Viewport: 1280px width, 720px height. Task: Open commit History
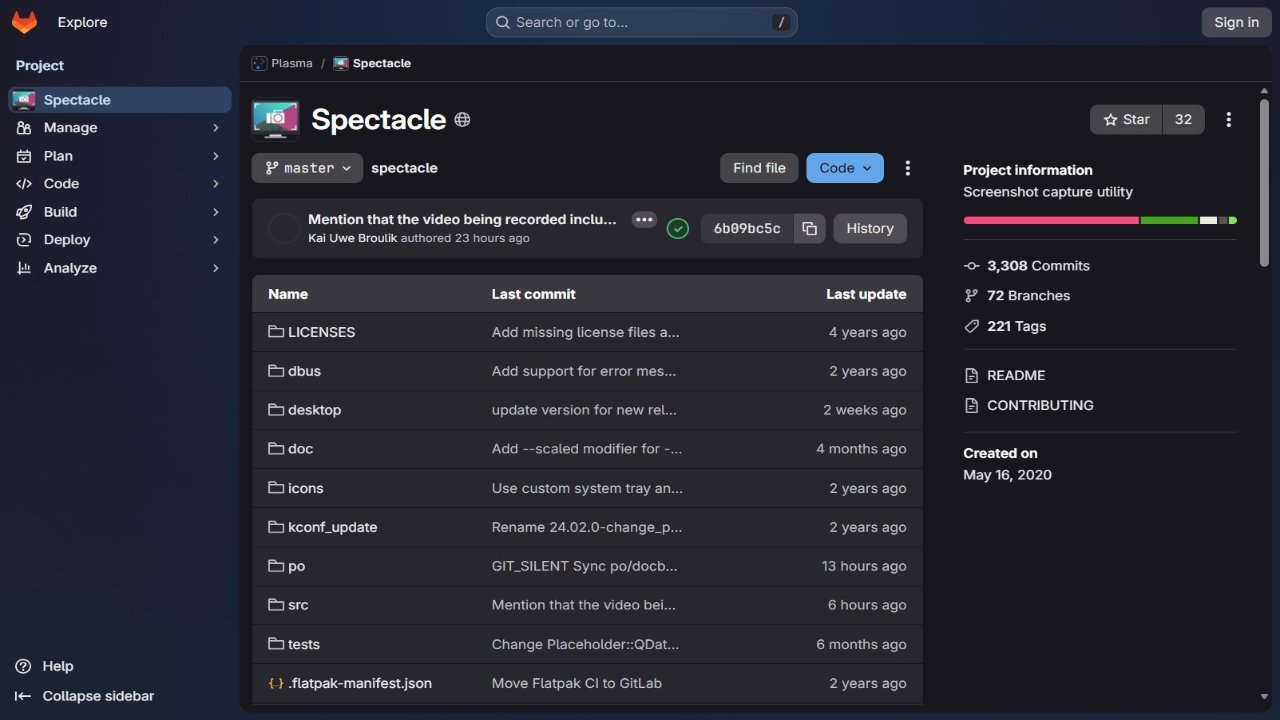coord(870,228)
